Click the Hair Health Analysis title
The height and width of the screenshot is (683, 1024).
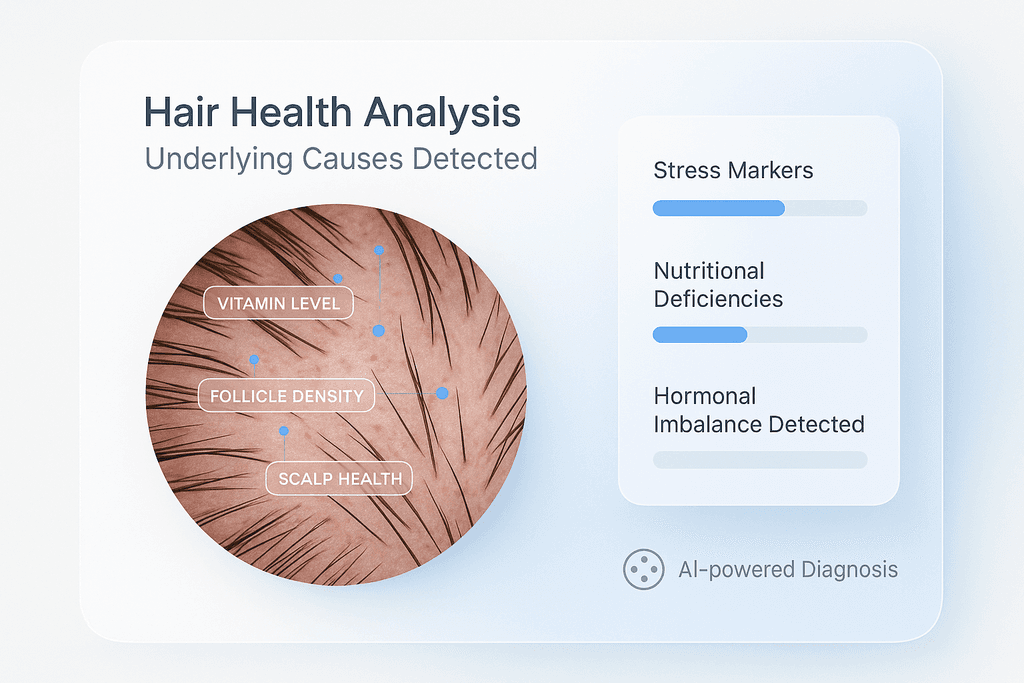pos(333,112)
